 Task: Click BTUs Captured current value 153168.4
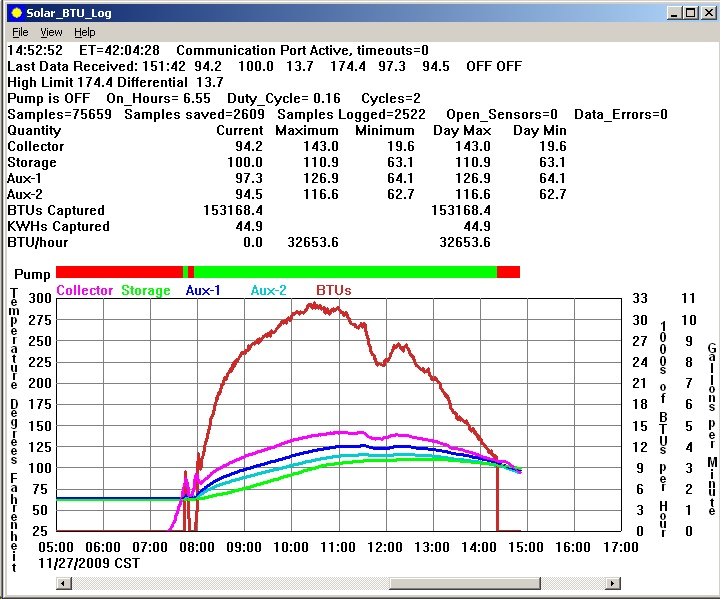[x=233, y=210]
